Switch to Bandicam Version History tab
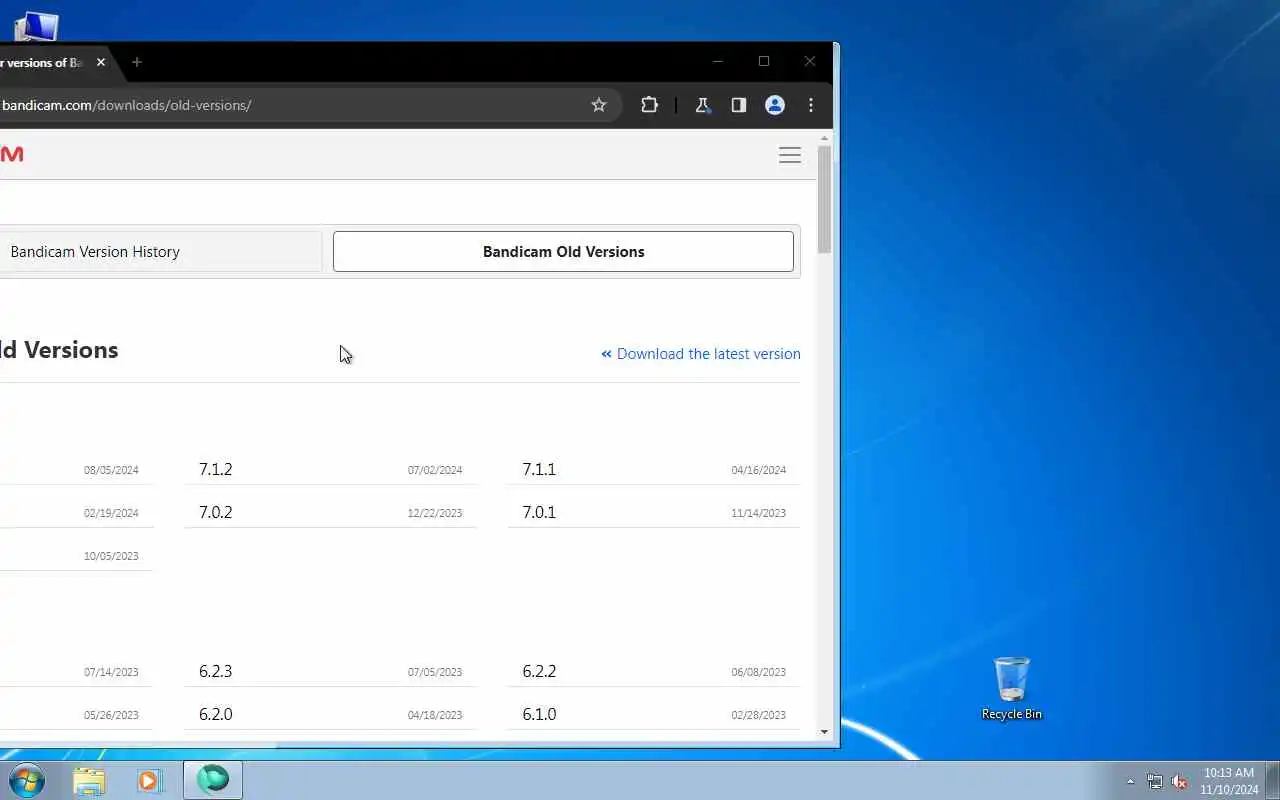 click(x=95, y=252)
